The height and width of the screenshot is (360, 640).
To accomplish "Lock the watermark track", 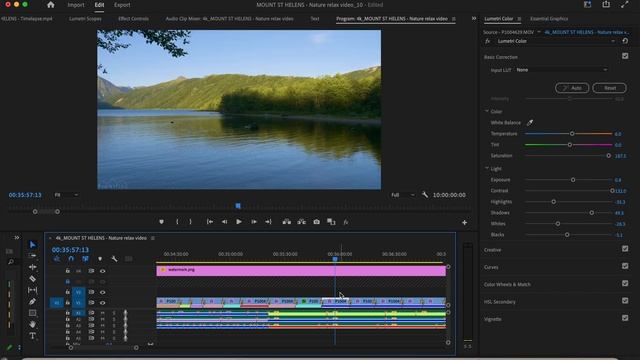I will click(67, 271).
